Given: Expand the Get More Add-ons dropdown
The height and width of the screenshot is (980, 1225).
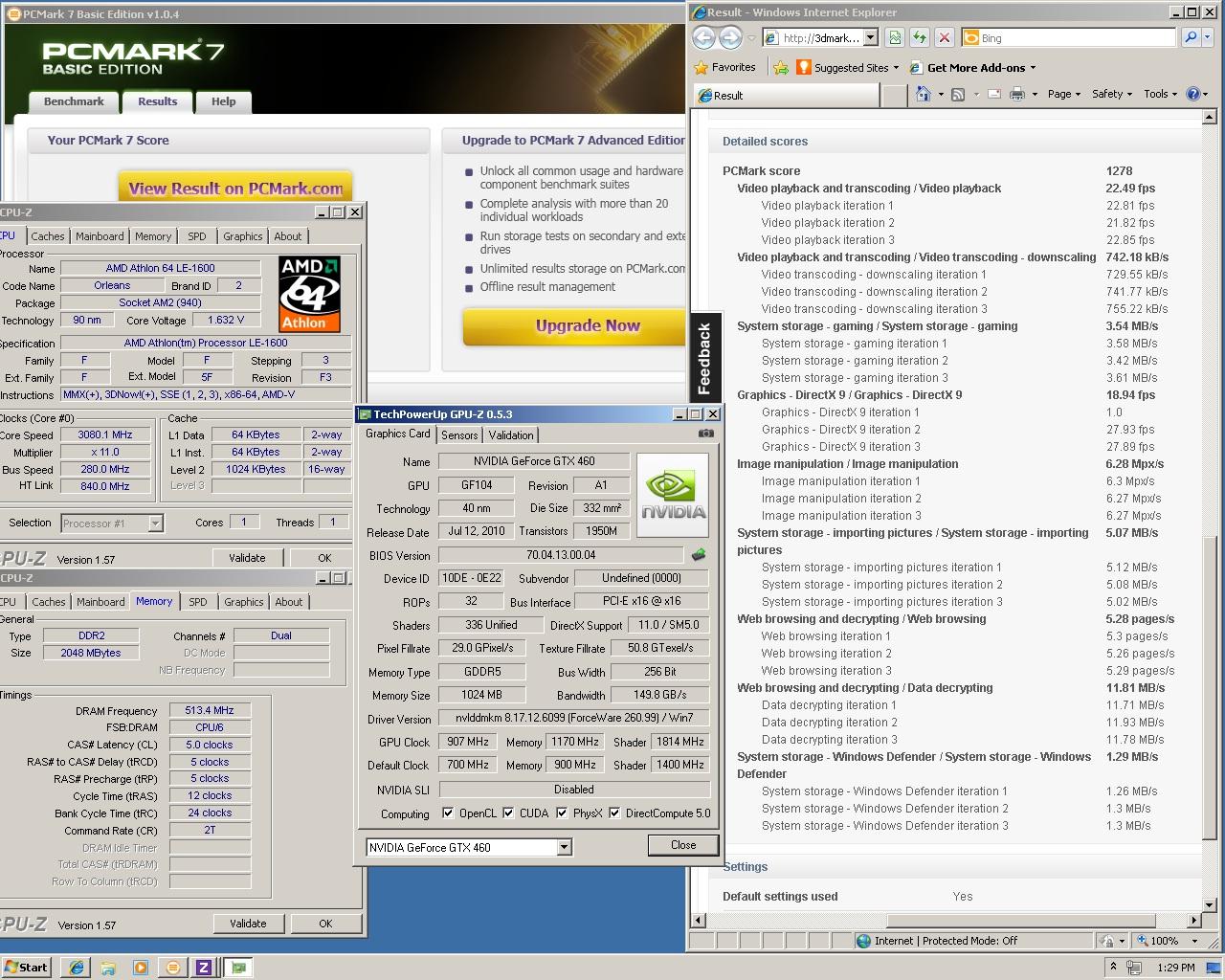Looking at the screenshot, I should point(1033,68).
